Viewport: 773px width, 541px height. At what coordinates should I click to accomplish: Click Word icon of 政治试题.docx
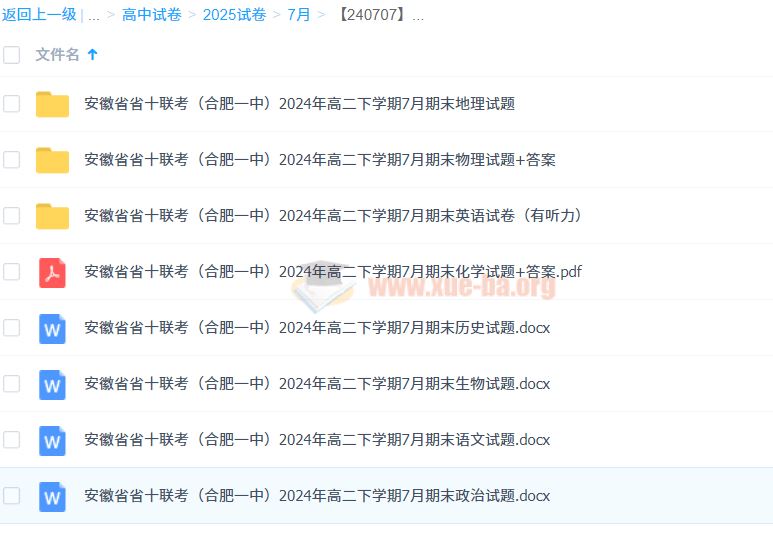tap(52, 496)
